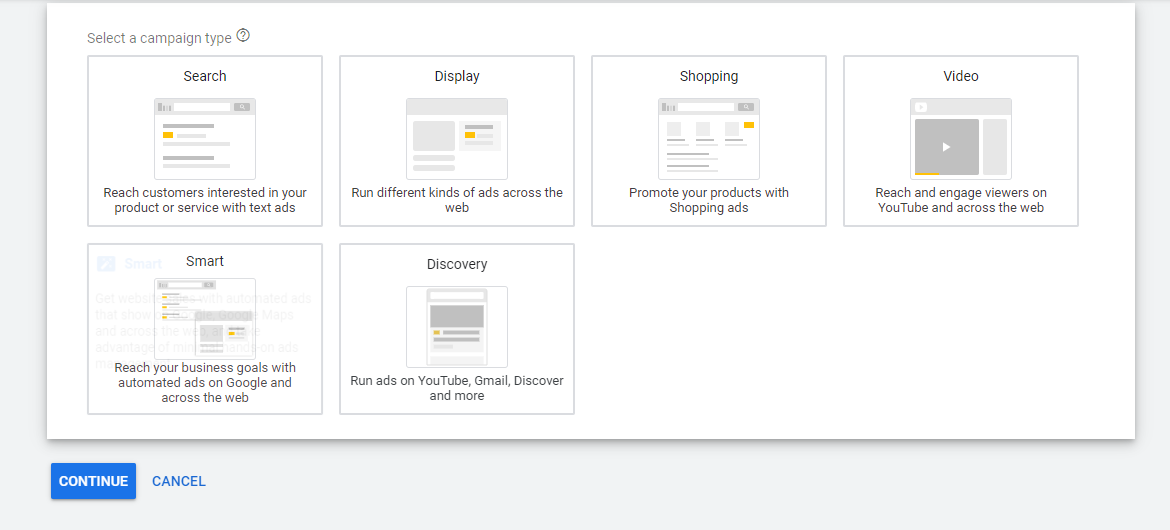Viewport: 1170px width, 530px height.
Task: Select the Discovery campaign type card
Action: (x=457, y=329)
